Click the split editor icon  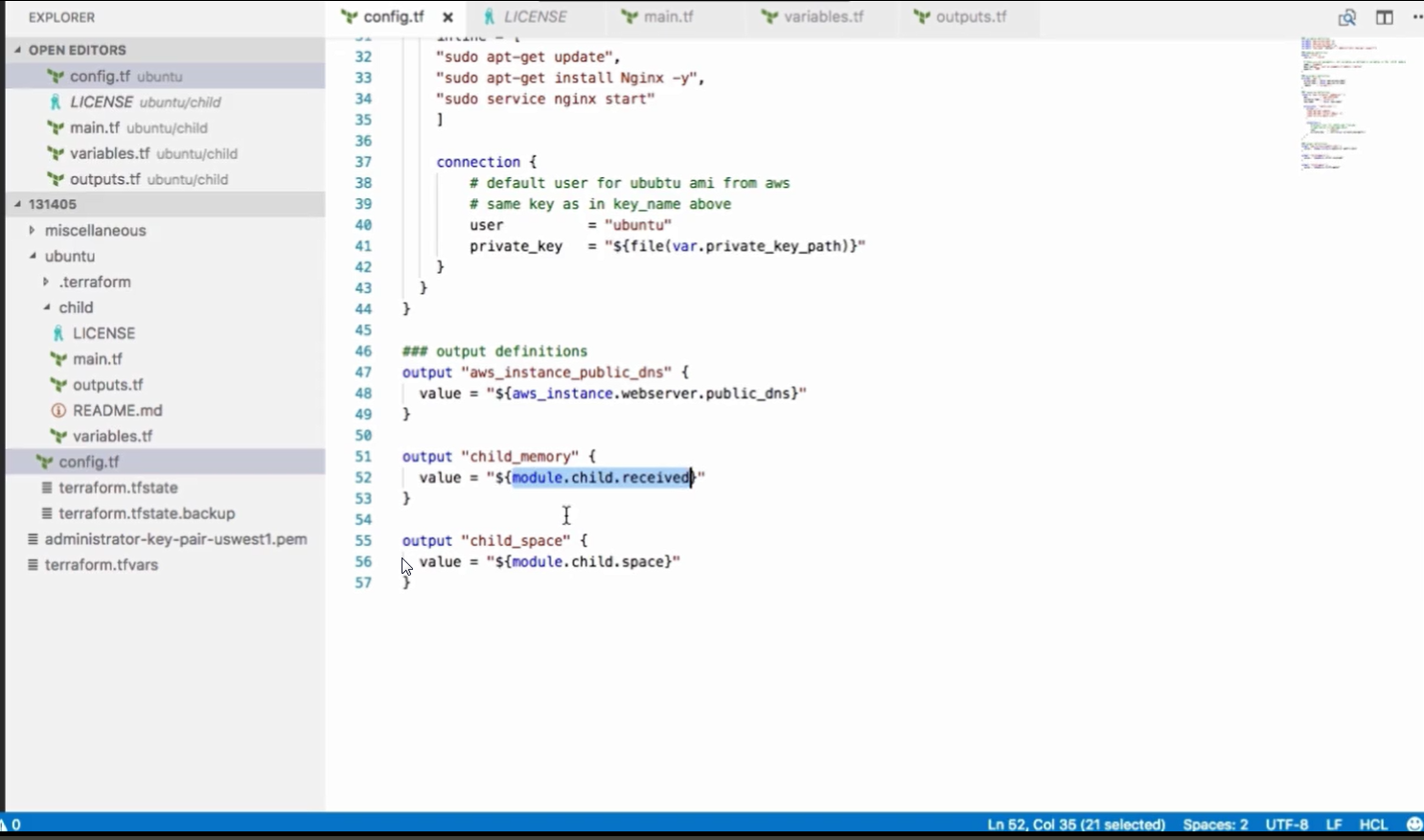pyautogui.click(x=1384, y=17)
